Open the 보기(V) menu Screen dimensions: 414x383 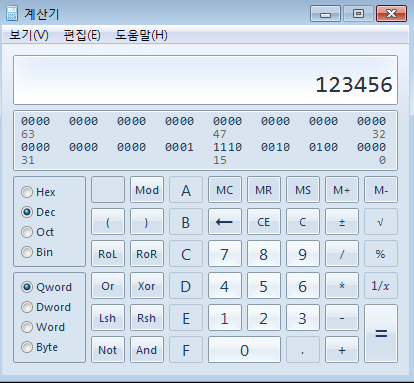[29, 35]
